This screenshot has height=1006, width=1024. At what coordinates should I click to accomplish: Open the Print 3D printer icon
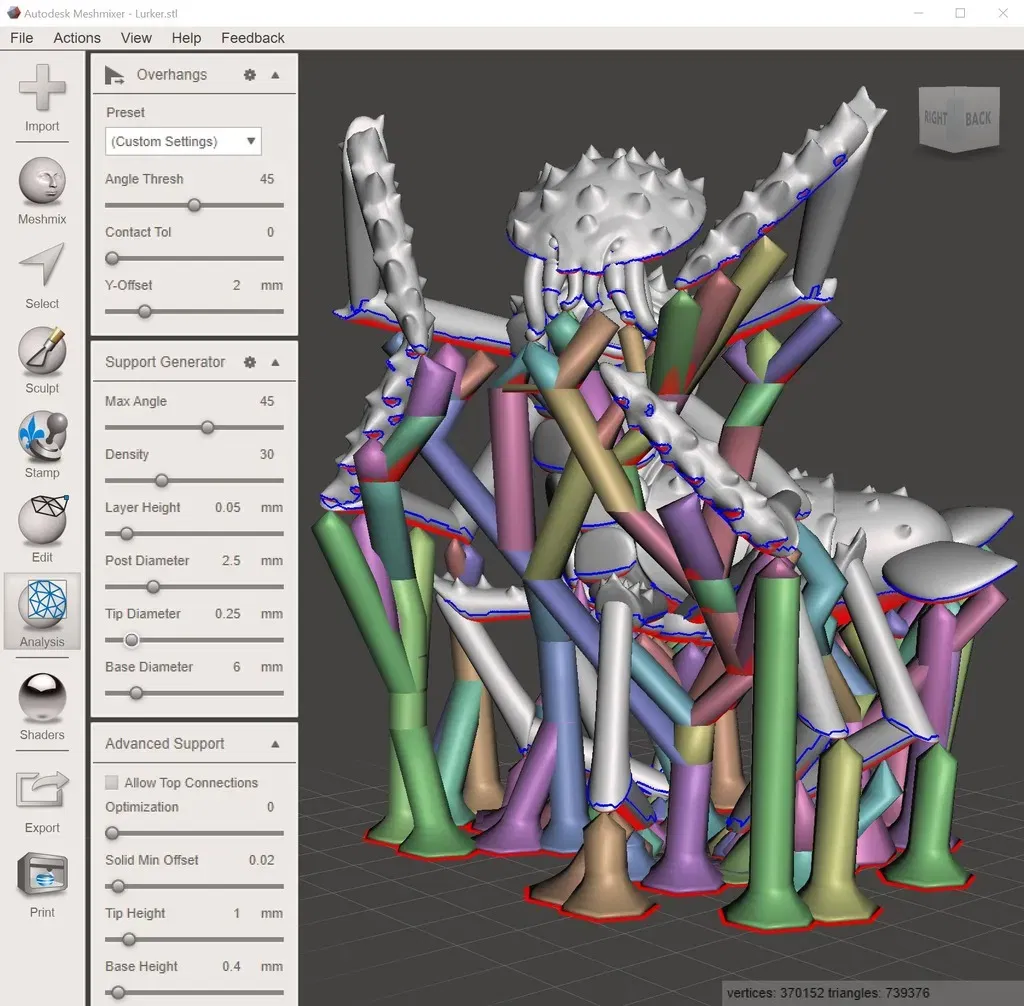(42, 874)
